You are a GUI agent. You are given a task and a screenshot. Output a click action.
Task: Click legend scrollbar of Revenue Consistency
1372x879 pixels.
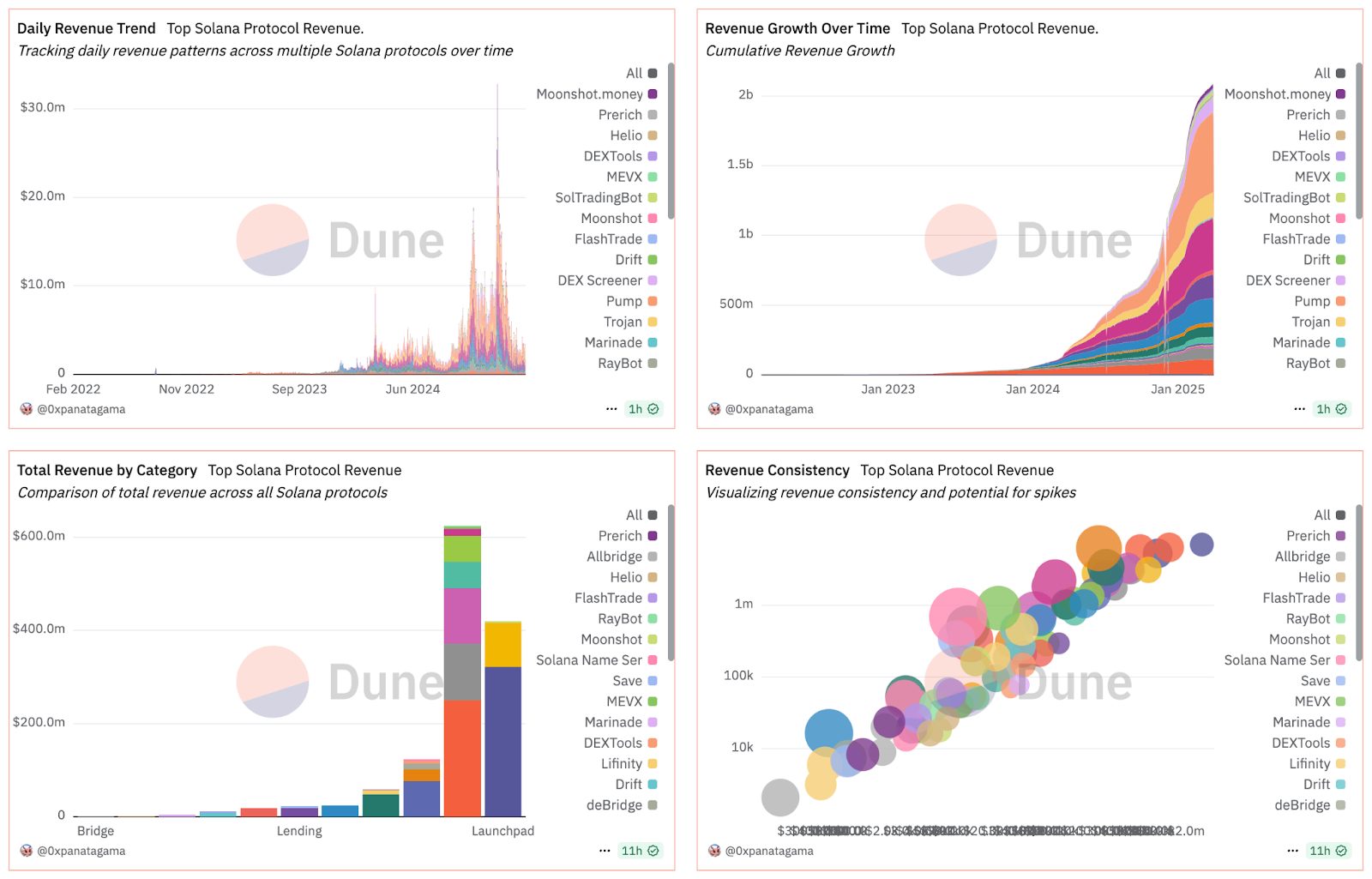click(x=1359, y=583)
